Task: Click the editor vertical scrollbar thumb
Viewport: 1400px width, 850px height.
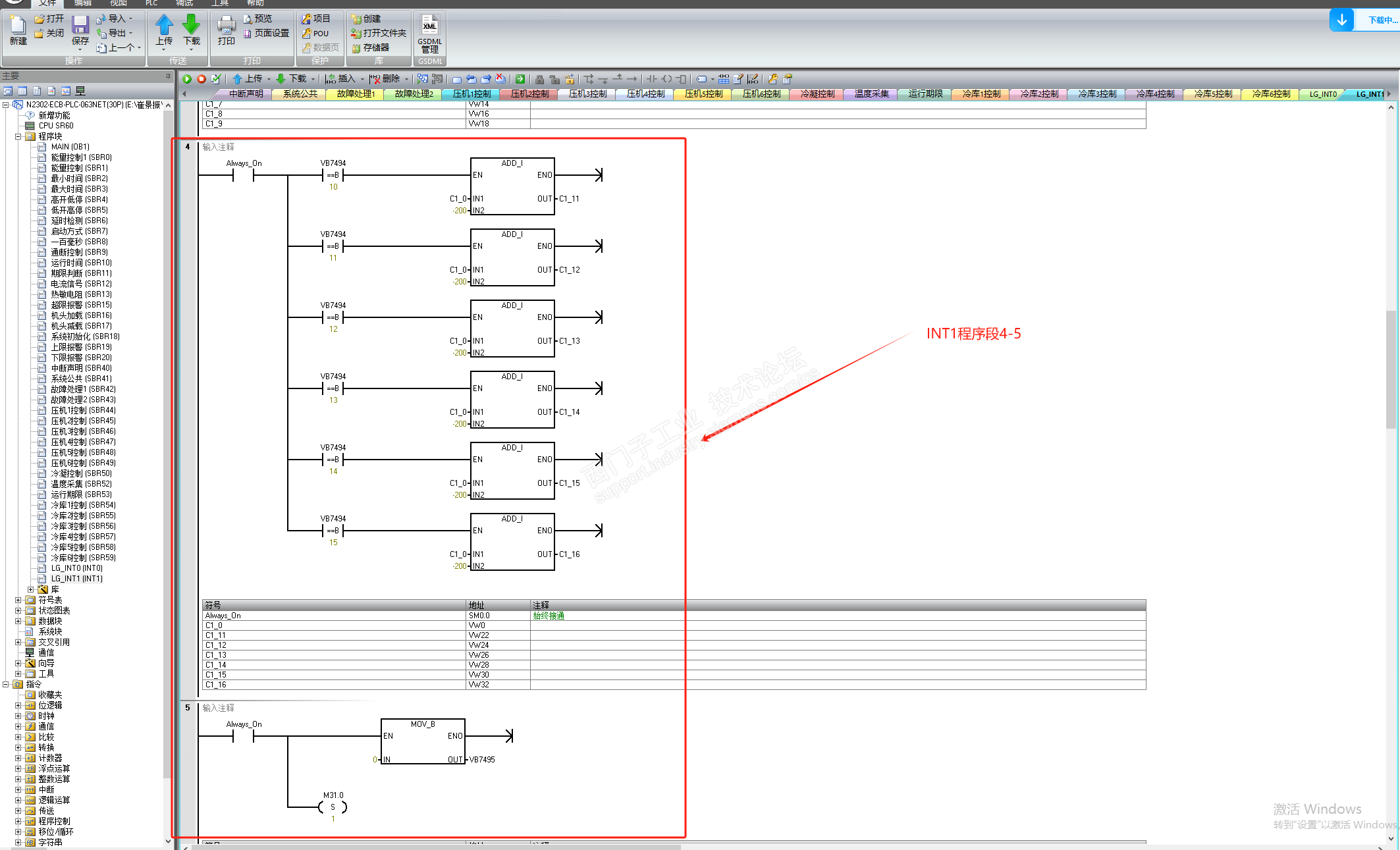Action: 1391,369
